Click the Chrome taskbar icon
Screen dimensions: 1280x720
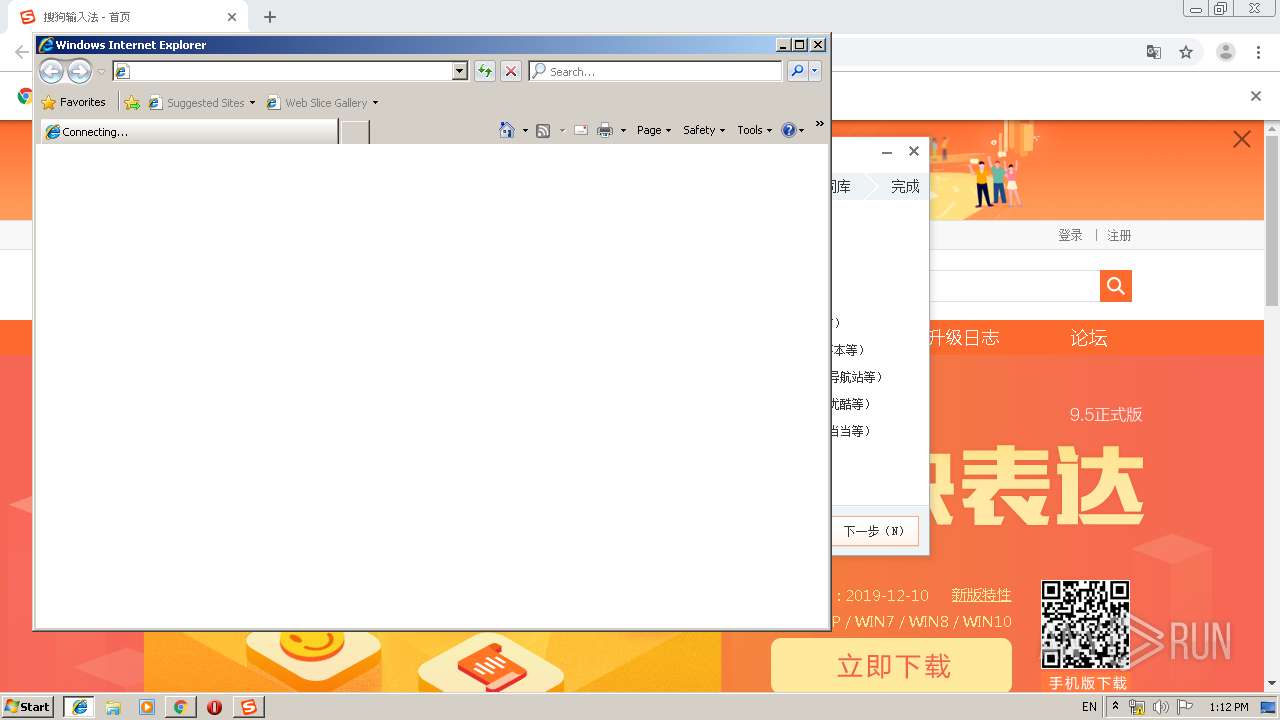coord(180,706)
